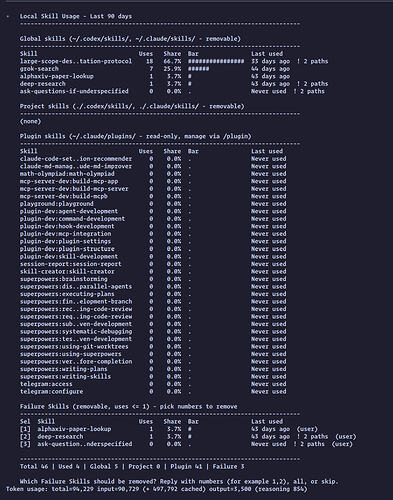This screenshot has height=500, width=393.
Task: Click plugin-dev:mcp-integration row
Action: tap(153, 234)
